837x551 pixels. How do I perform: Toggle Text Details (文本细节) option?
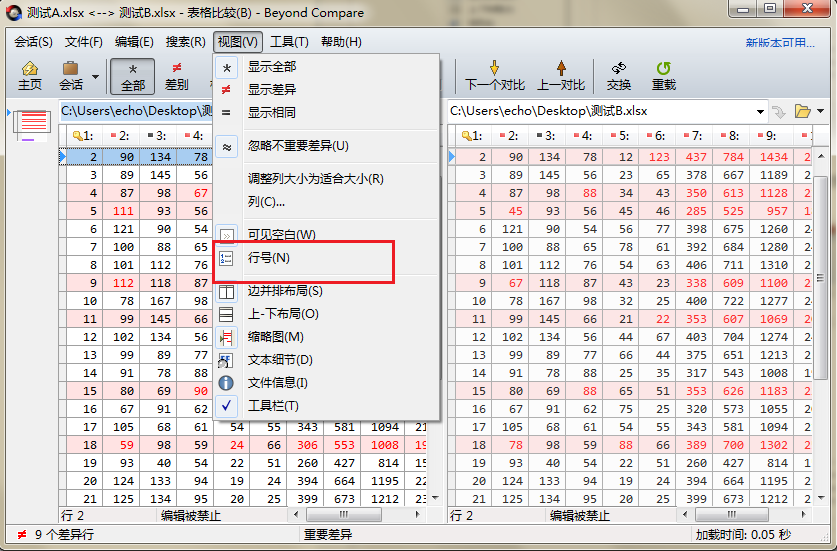[326, 360]
